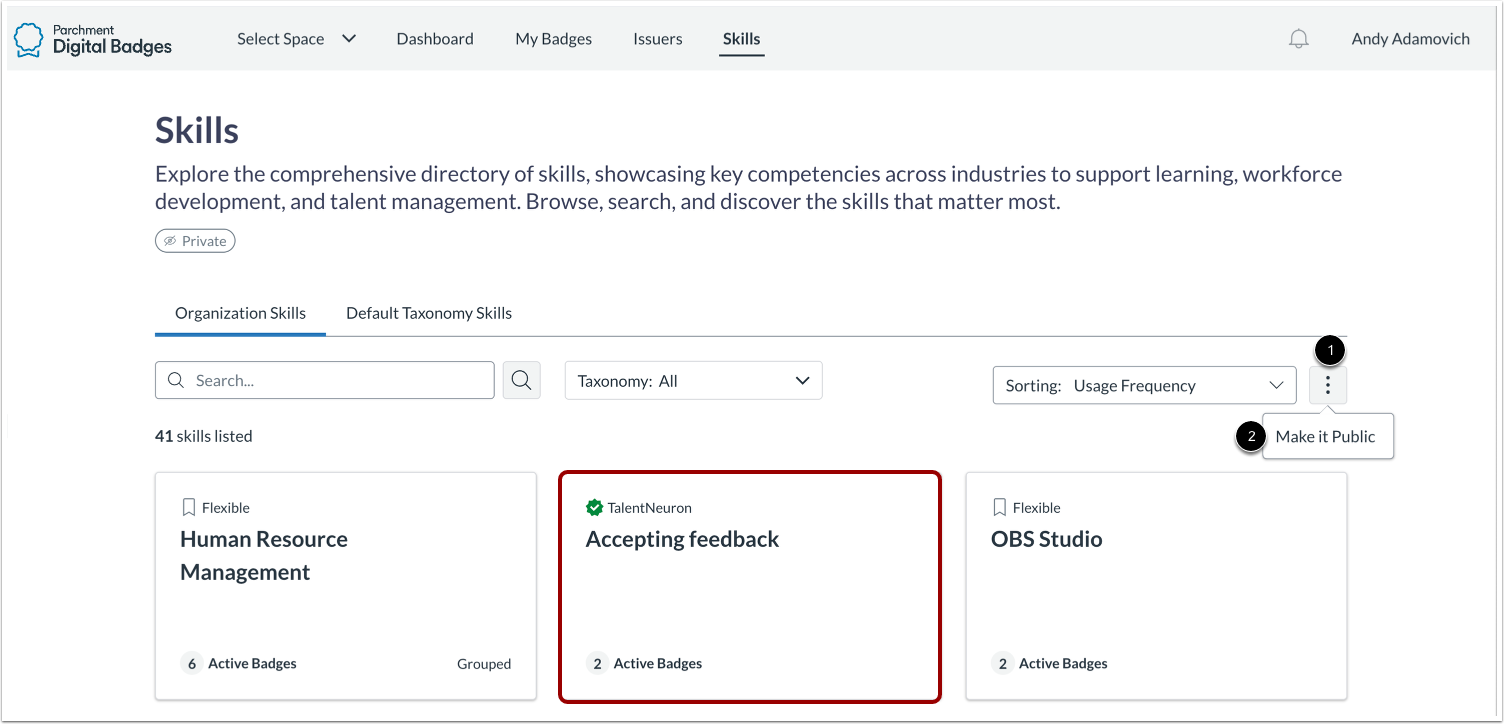Click the Parchment Digital Badges logo

point(92,39)
